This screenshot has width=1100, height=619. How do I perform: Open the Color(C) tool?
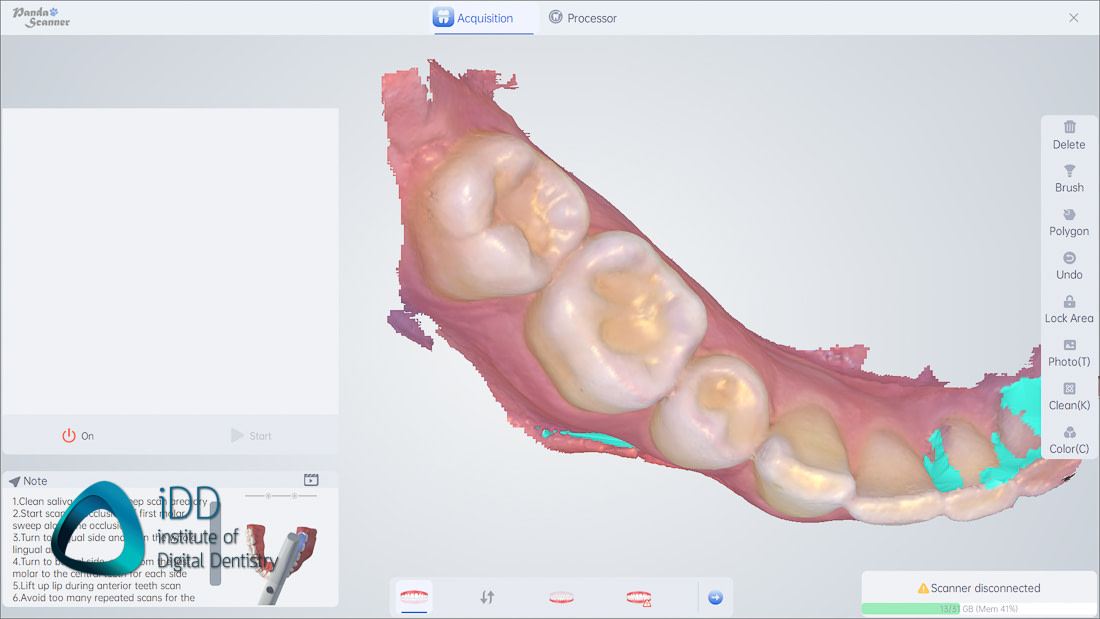coord(1068,440)
